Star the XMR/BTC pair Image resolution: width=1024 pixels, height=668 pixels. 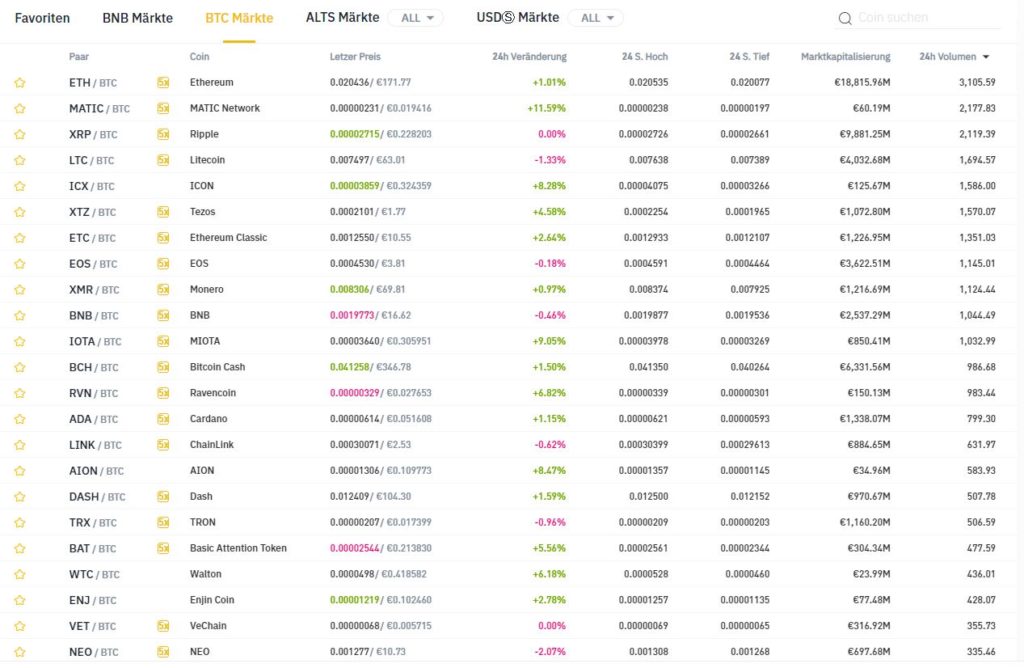point(20,290)
